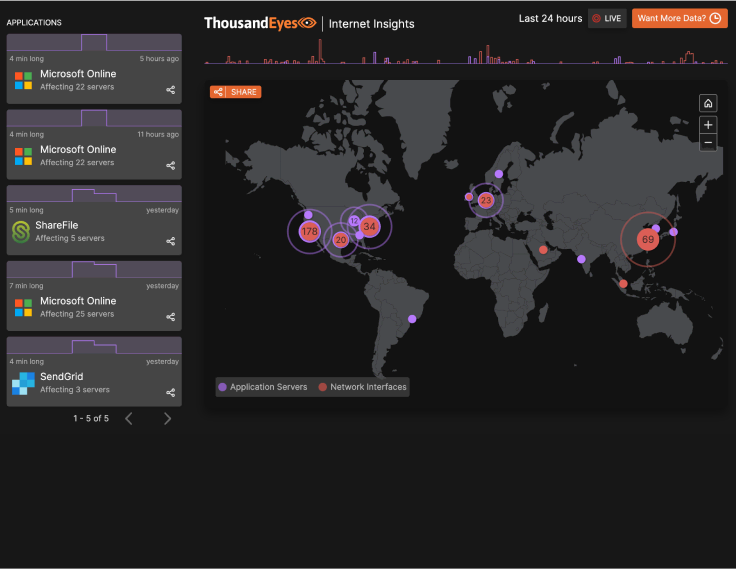The height and width of the screenshot is (569, 736).
Task: Click the tallest bar in outage timeline
Action: (x=320, y=52)
